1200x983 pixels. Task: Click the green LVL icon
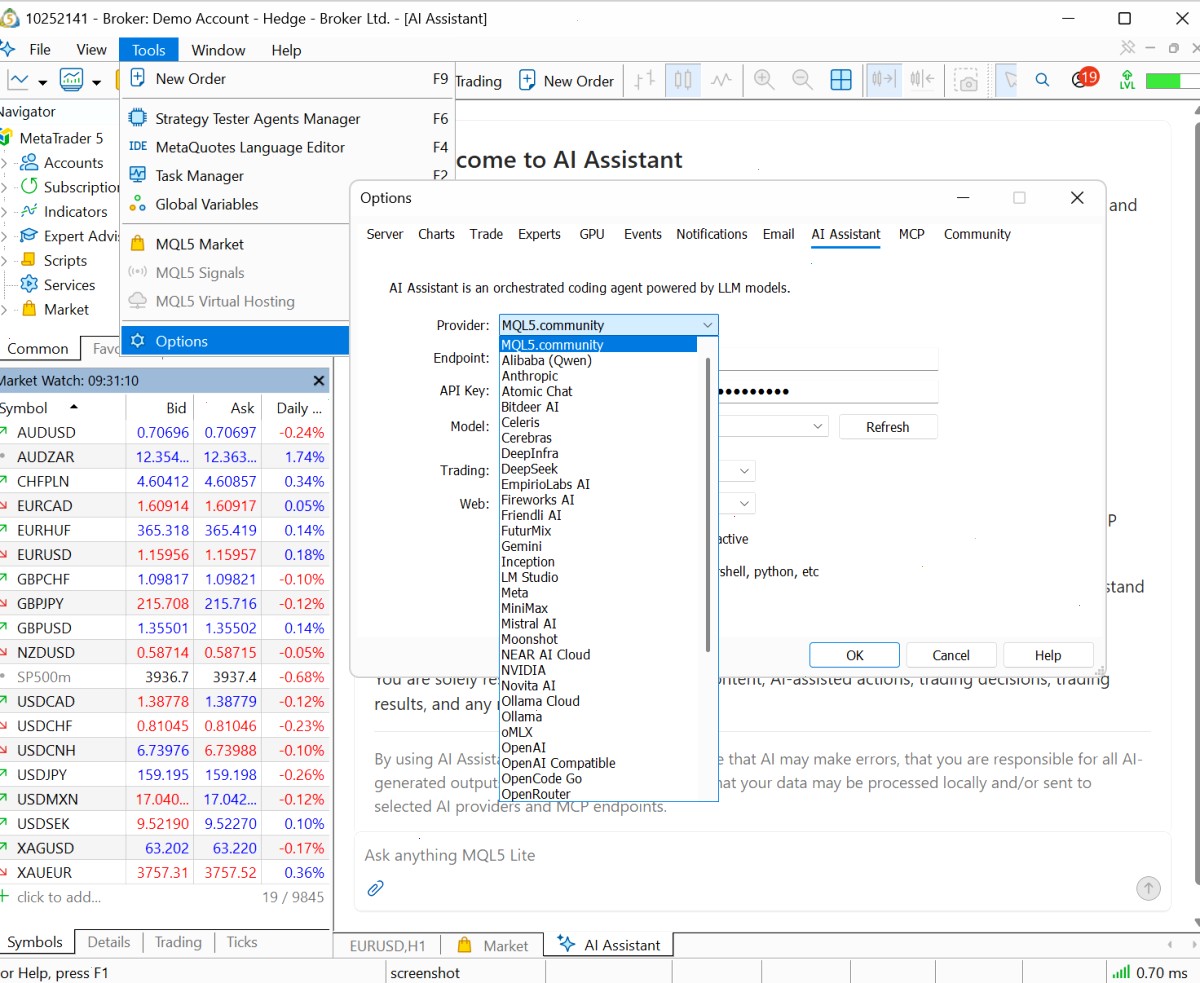[1128, 81]
